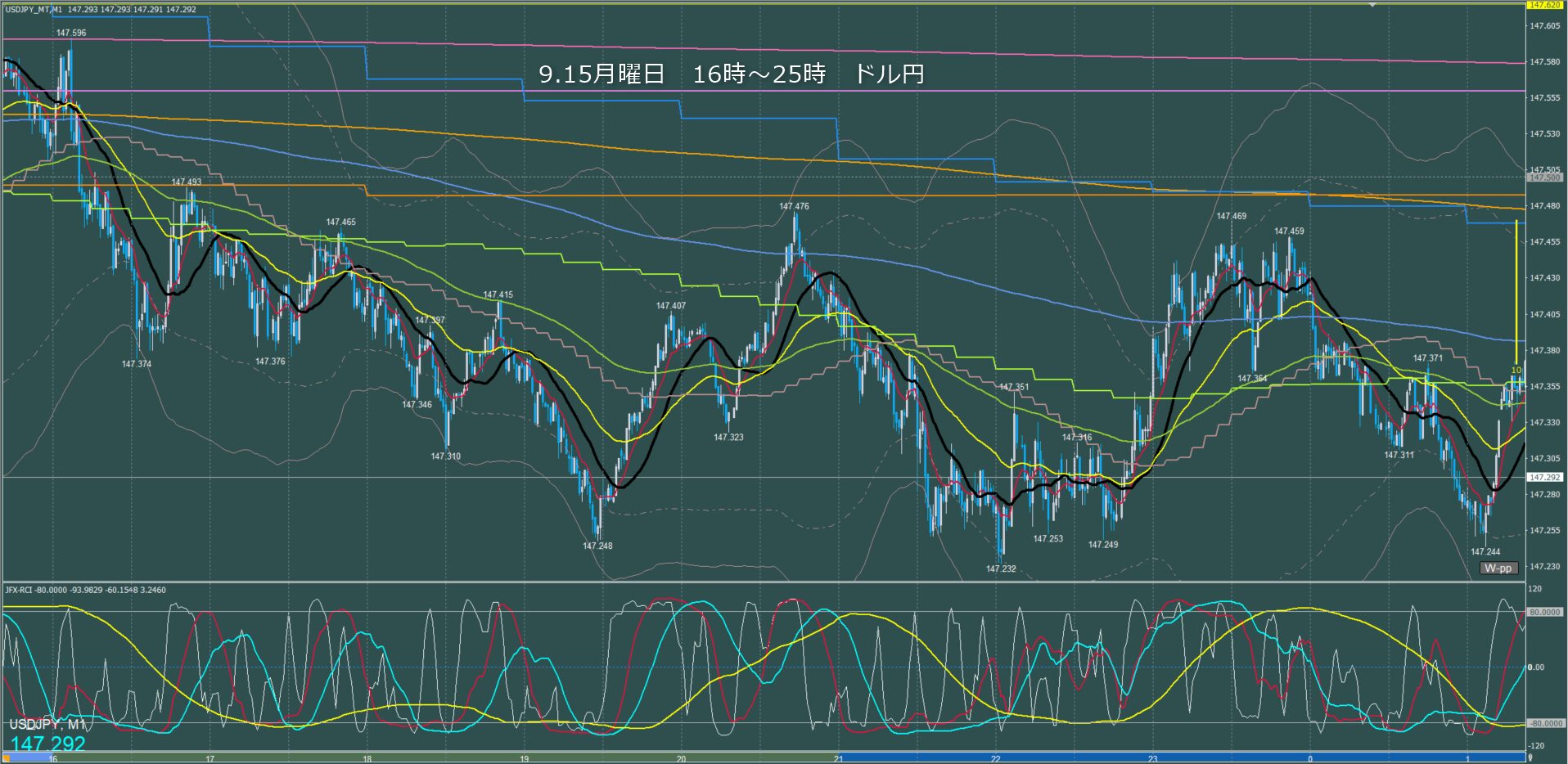Click the 80.0000 RCI level tag

point(1544,612)
